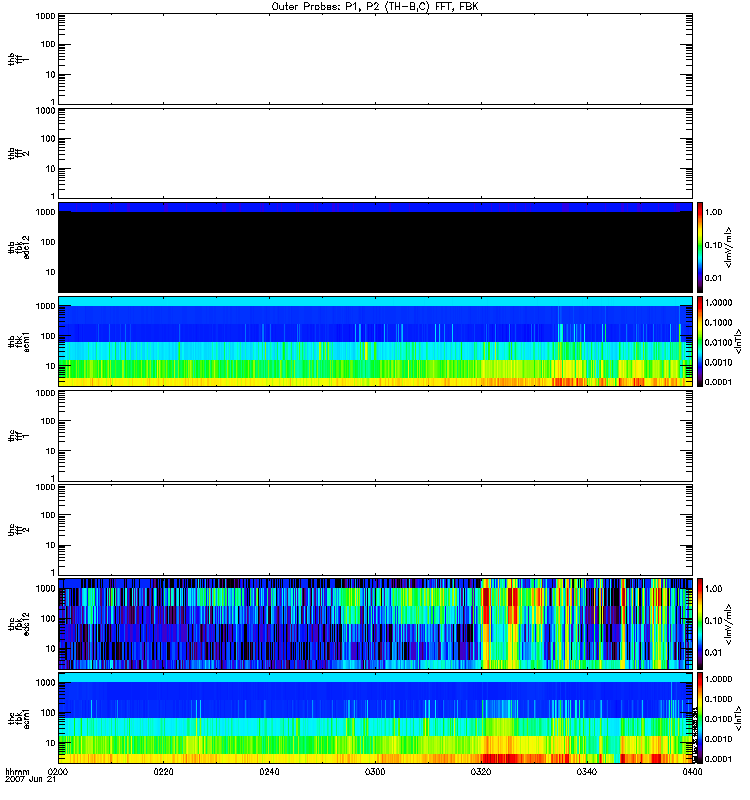
Task: Pick the 0240 time axis marker
Action: (269, 772)
